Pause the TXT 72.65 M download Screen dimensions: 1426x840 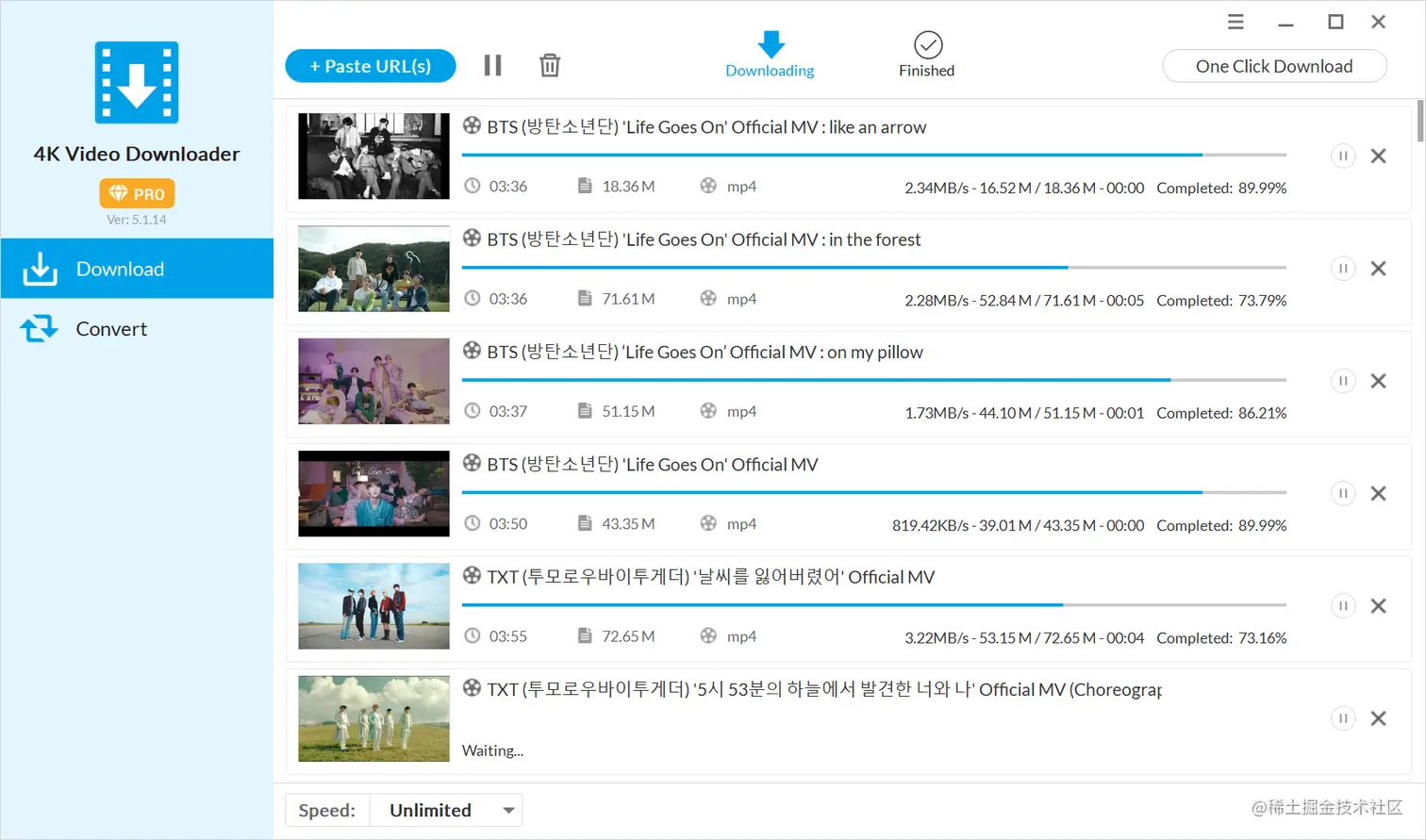tap(1343, 605)
